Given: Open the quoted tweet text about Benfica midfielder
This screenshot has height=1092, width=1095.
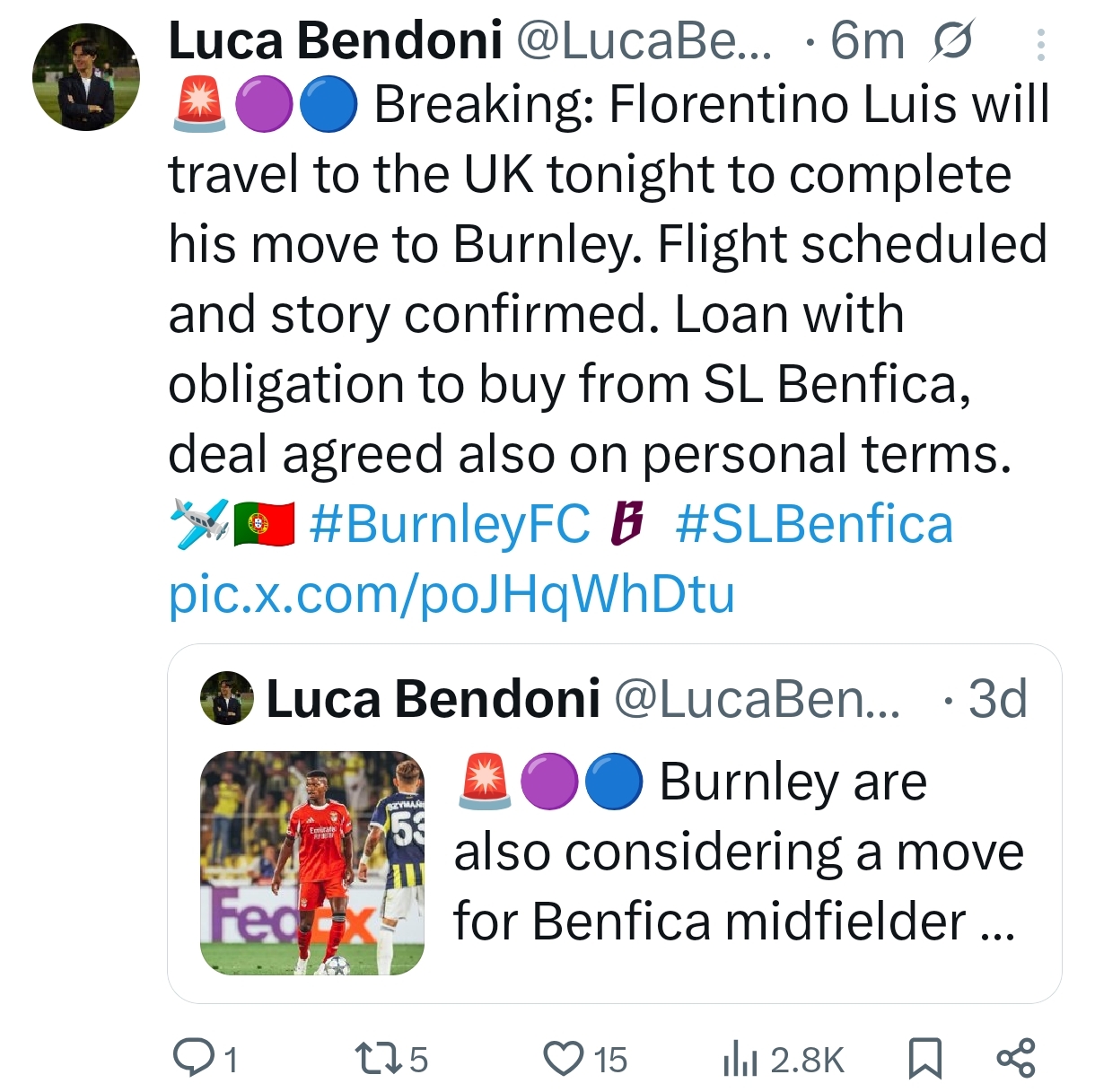Looking at the screenshot, I should click(736, 852).
